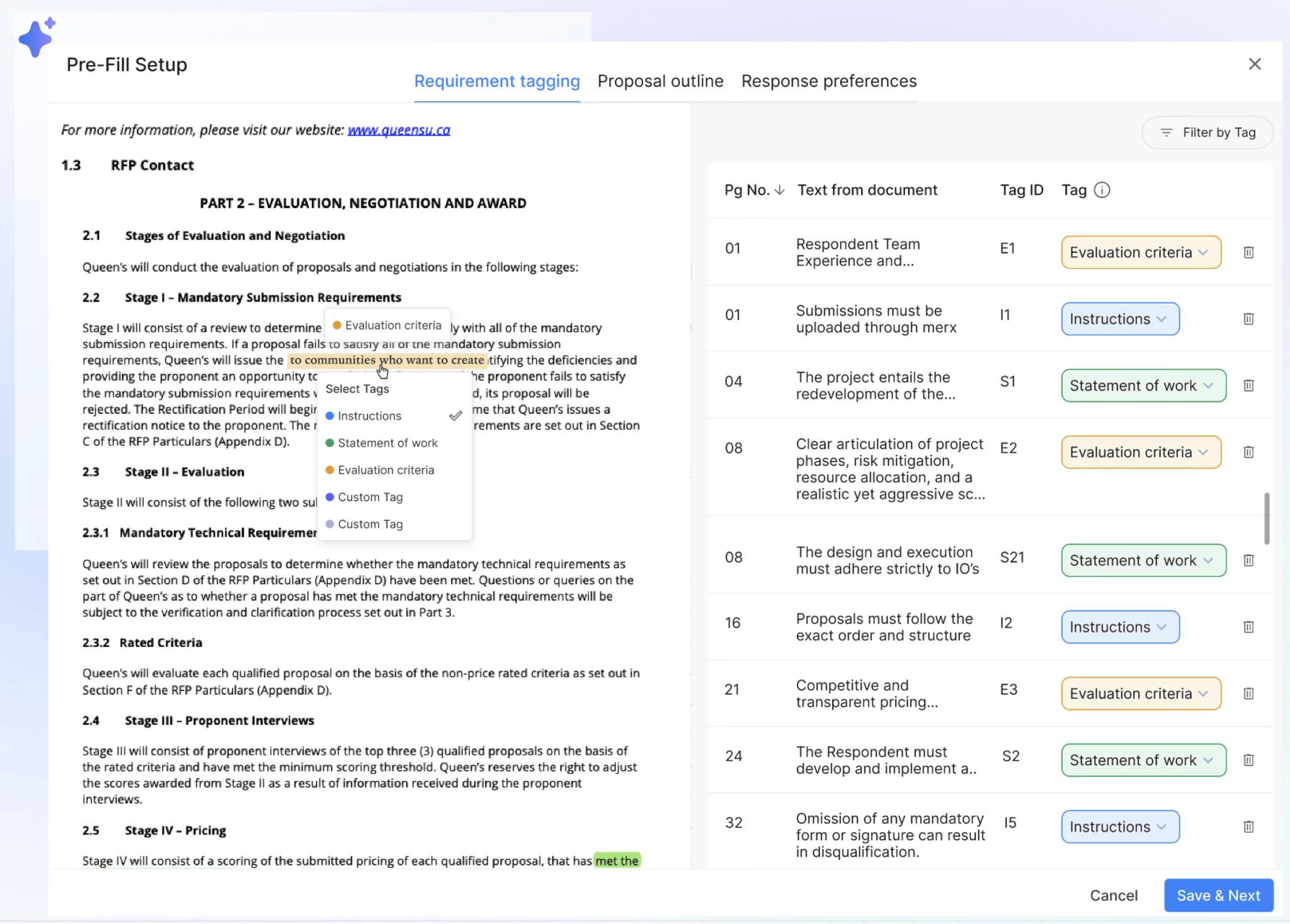Image resolution: width=1290 pixels, height=924 pixels.
Task: Remove the I1 Submissions tag row
Action: pyautogui.click(x=1249, y=319)
